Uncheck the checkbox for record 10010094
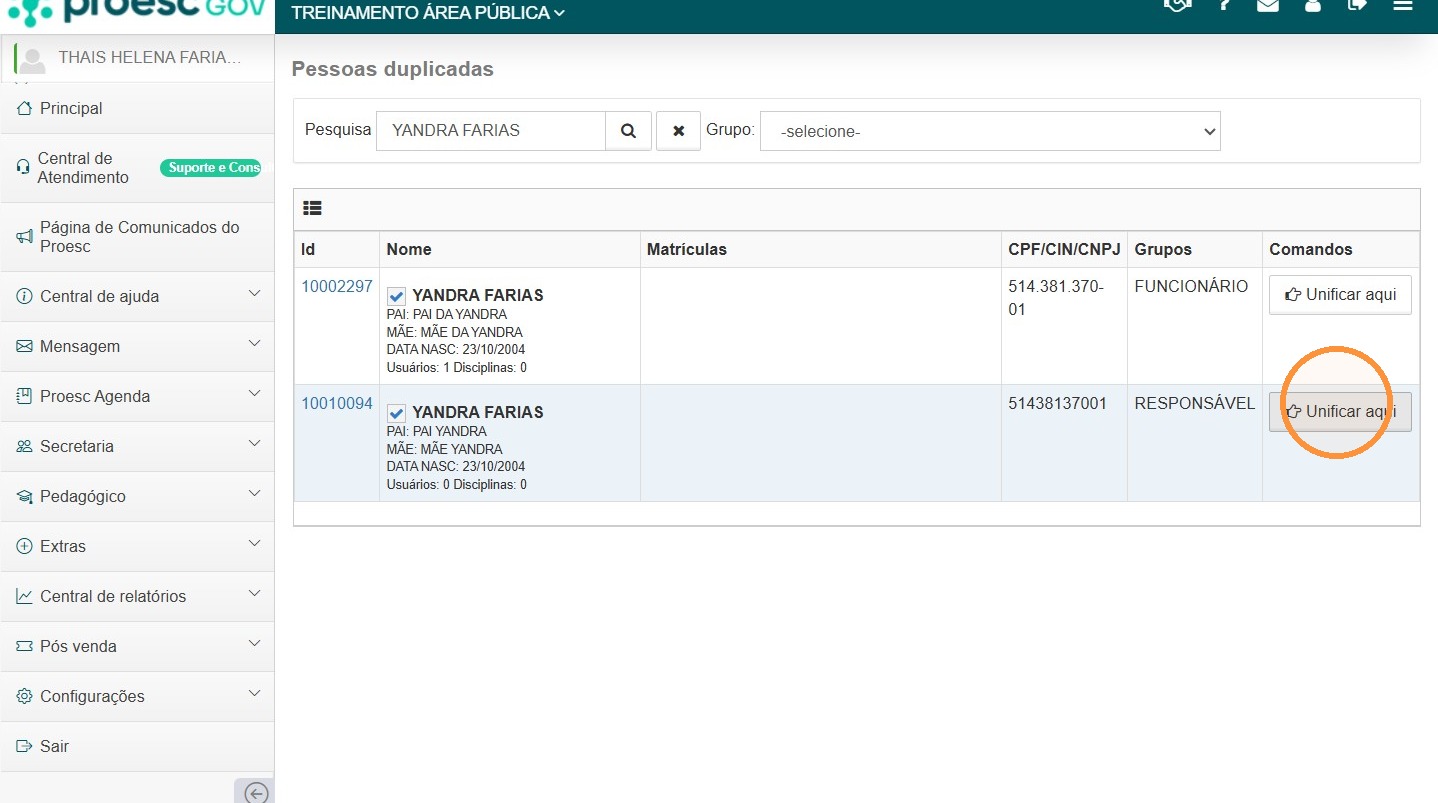Screen dimensions: 1438x803 (396, 413)
